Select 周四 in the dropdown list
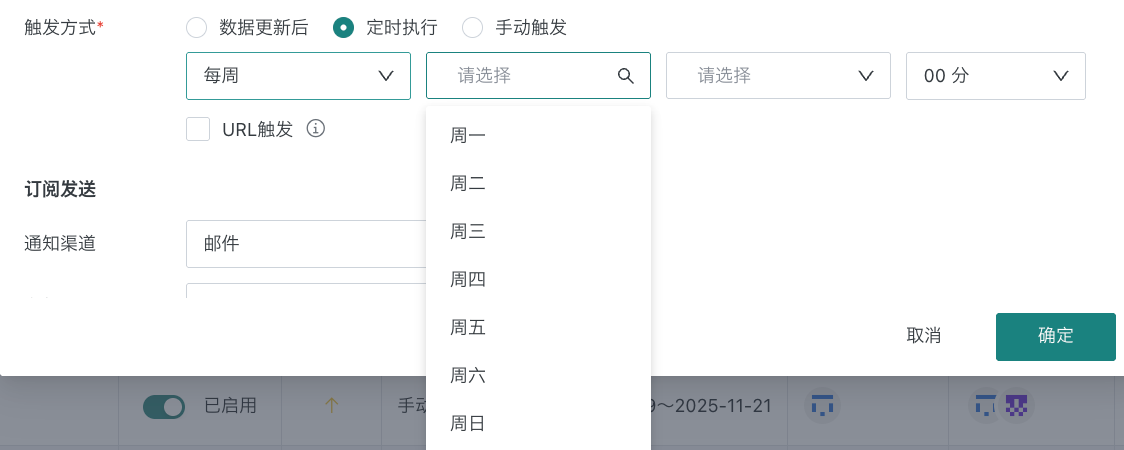This screenshot has height=450, width=1124. click(538, 279)
